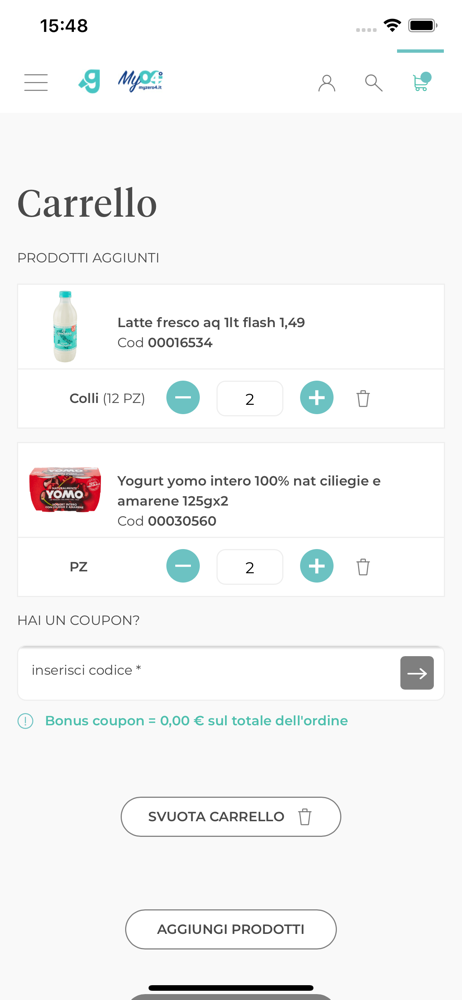Image resolution: width=462 pixels, height=1000 pixels.
Task: Open the hamburger menu
Action: (36, 82)
